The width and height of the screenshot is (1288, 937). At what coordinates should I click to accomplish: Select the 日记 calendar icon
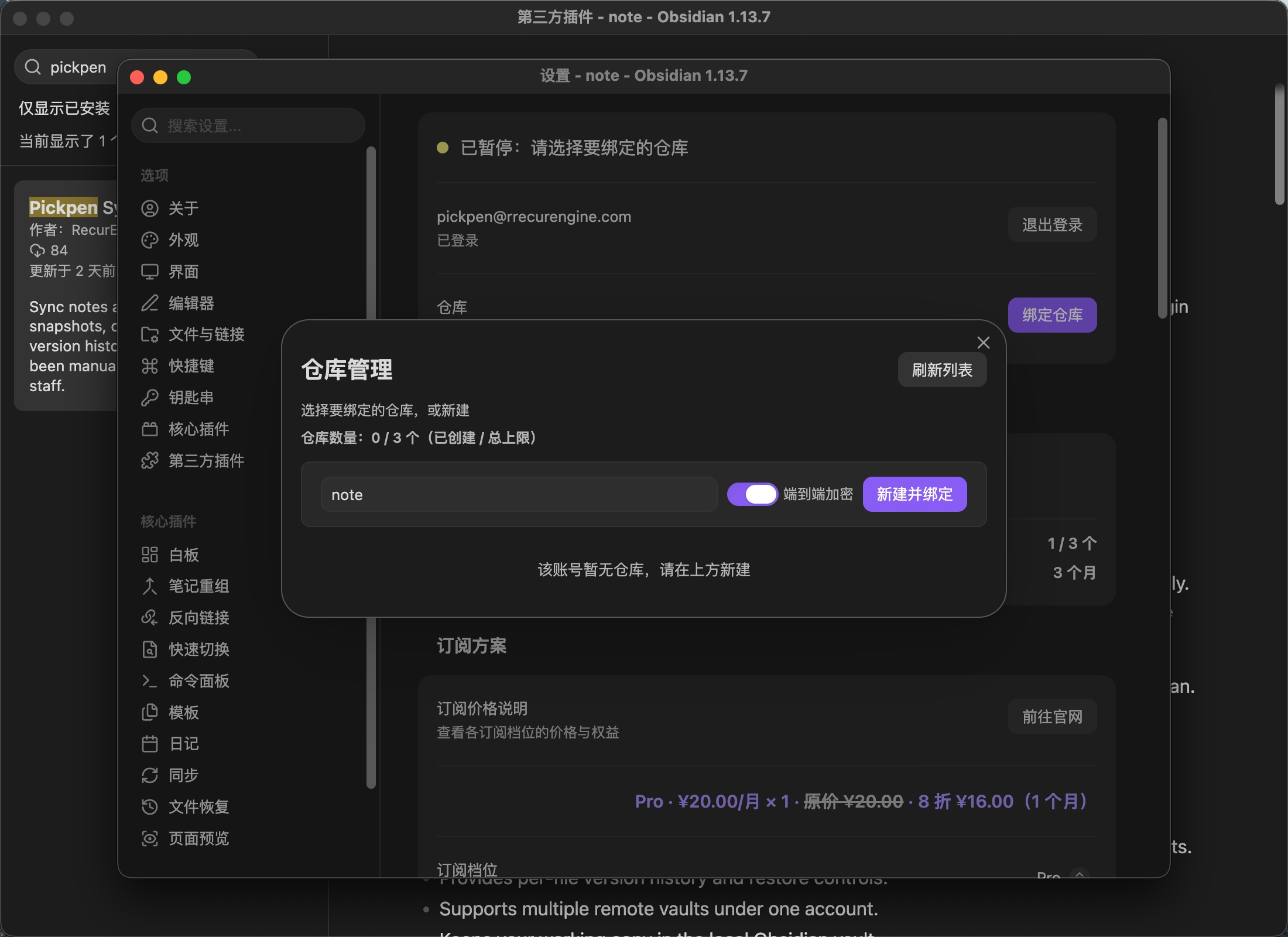tap(150, 744)
